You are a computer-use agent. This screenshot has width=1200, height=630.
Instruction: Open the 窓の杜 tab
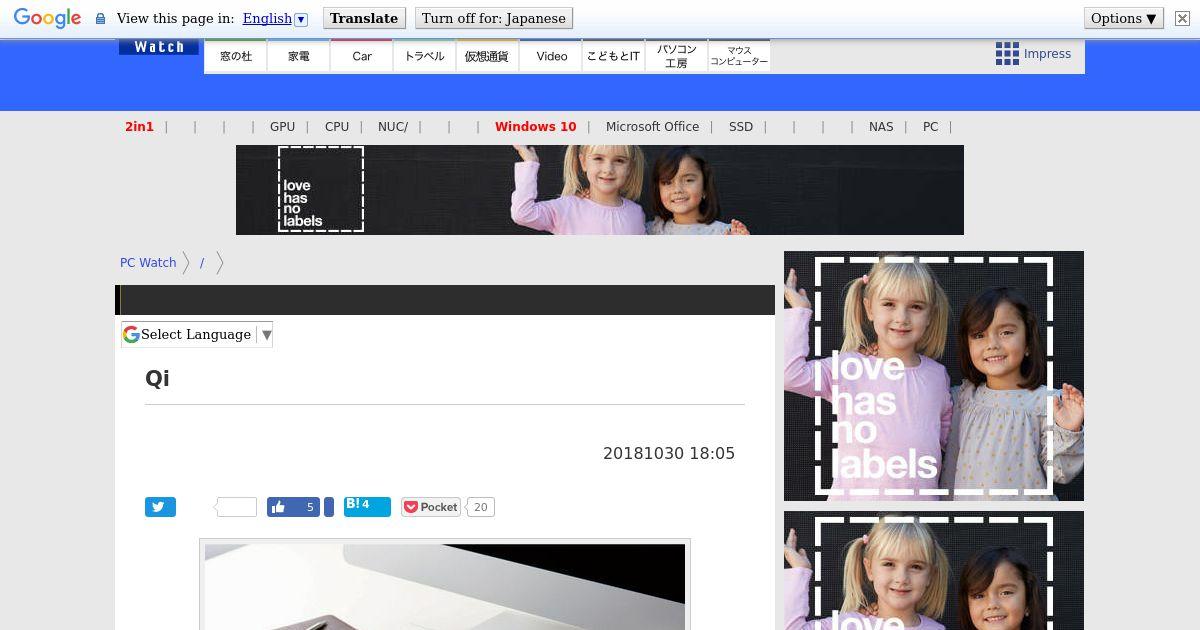236,56
